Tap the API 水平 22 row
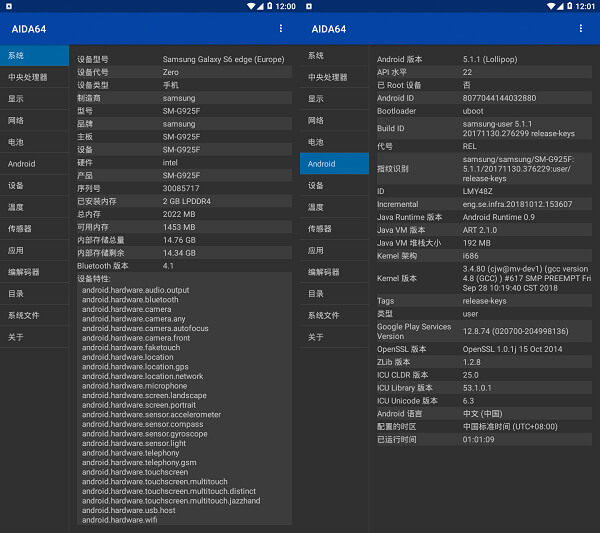 coord(484,72)
